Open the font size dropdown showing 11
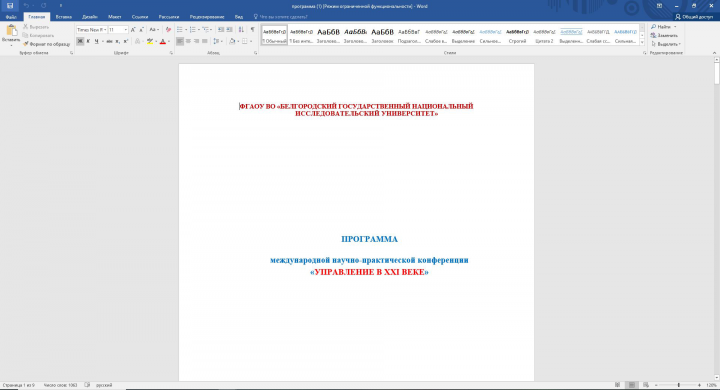720x390 pixels. pos(125,29)
